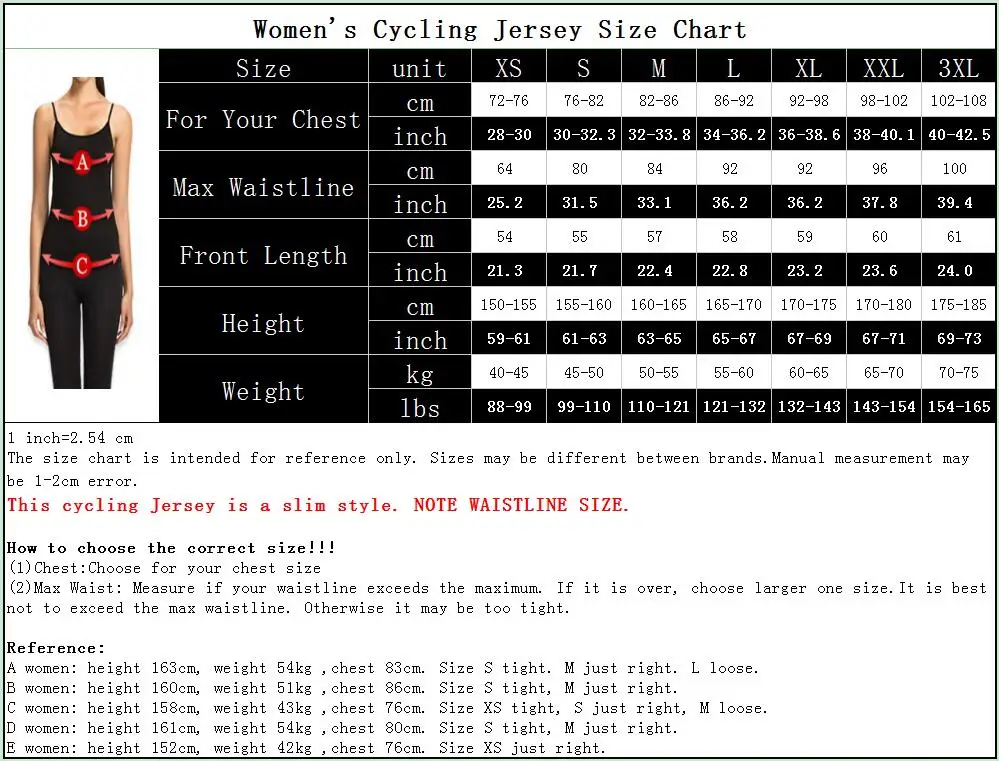Select the weight kg range for XXL
The width and height of the screenshot is (999, 761).
(882, 372)
